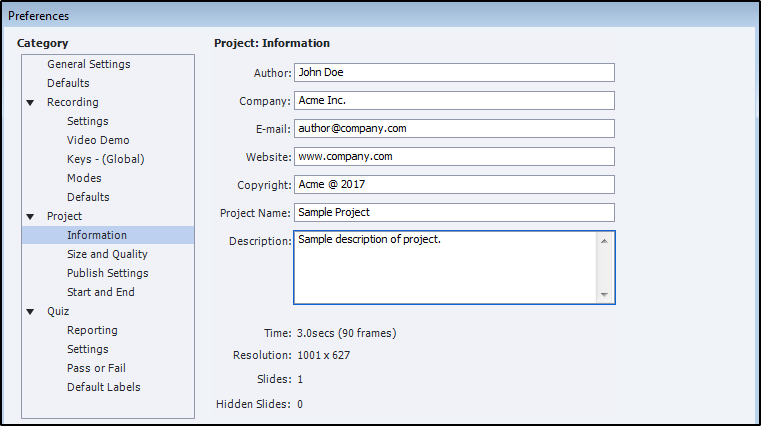Select the top-level Defaults category
The height and width of the screenshot is (426, 761).
[68, 83]
